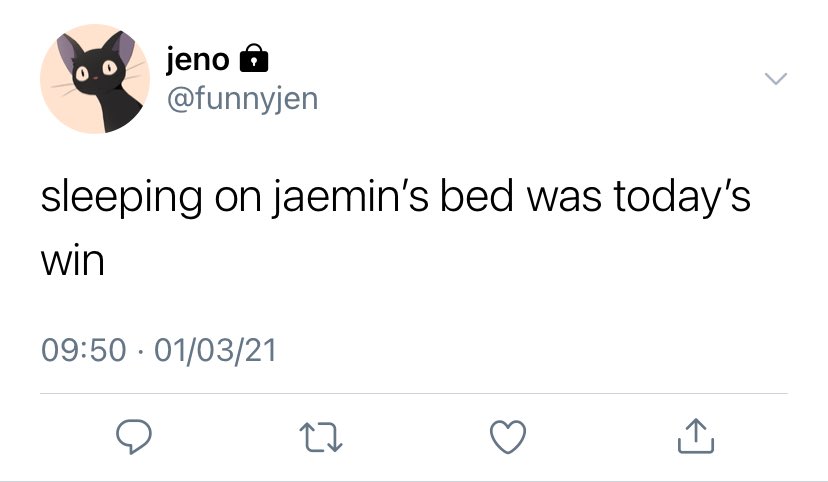Click the divider line above the action icons
828x482 pixels.
pyautogui.click(x=414, y=393)
